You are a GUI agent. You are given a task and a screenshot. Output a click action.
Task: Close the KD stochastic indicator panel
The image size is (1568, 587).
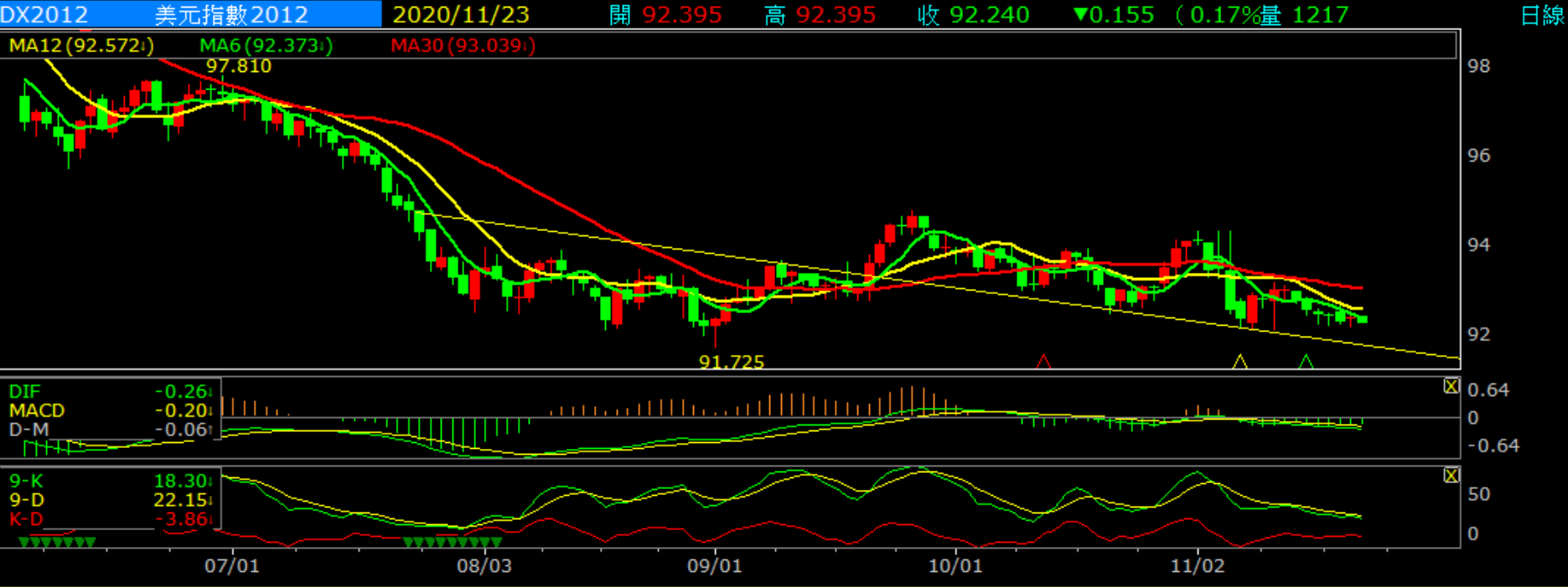click(x=1451, y=476)
